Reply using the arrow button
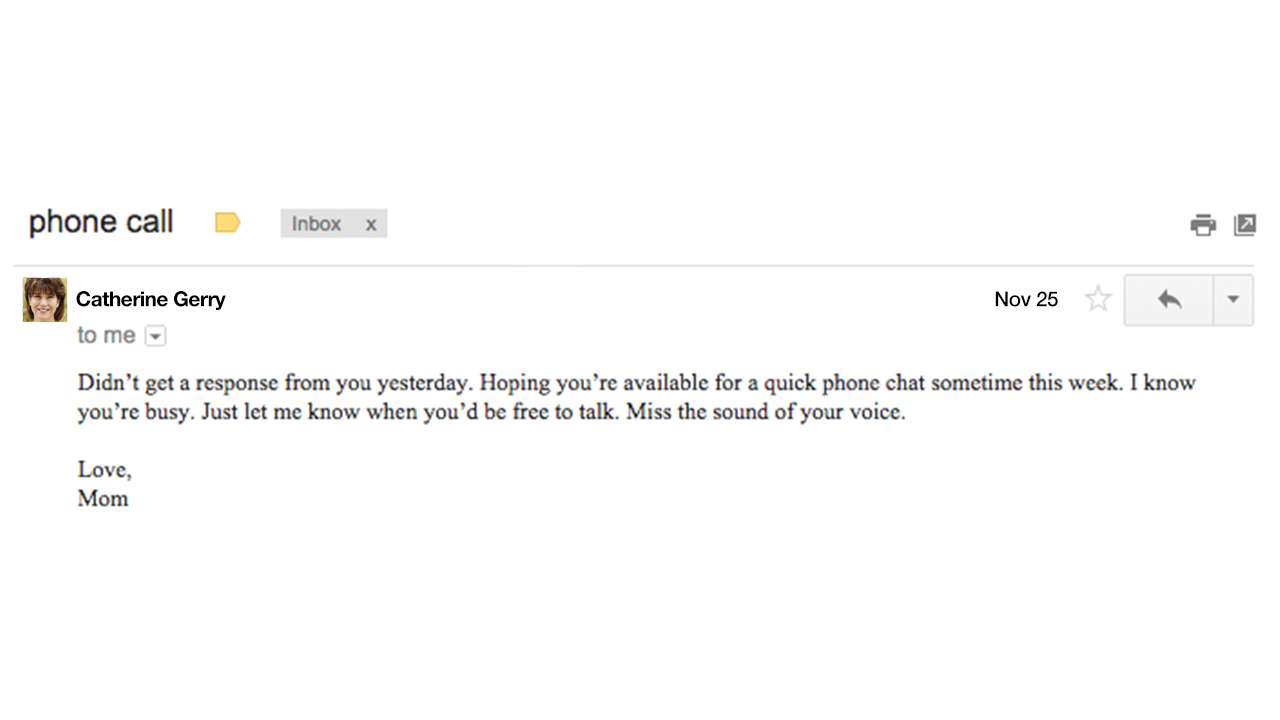Viewport: 1280px width, 720px height. [x=1169, y=299]
